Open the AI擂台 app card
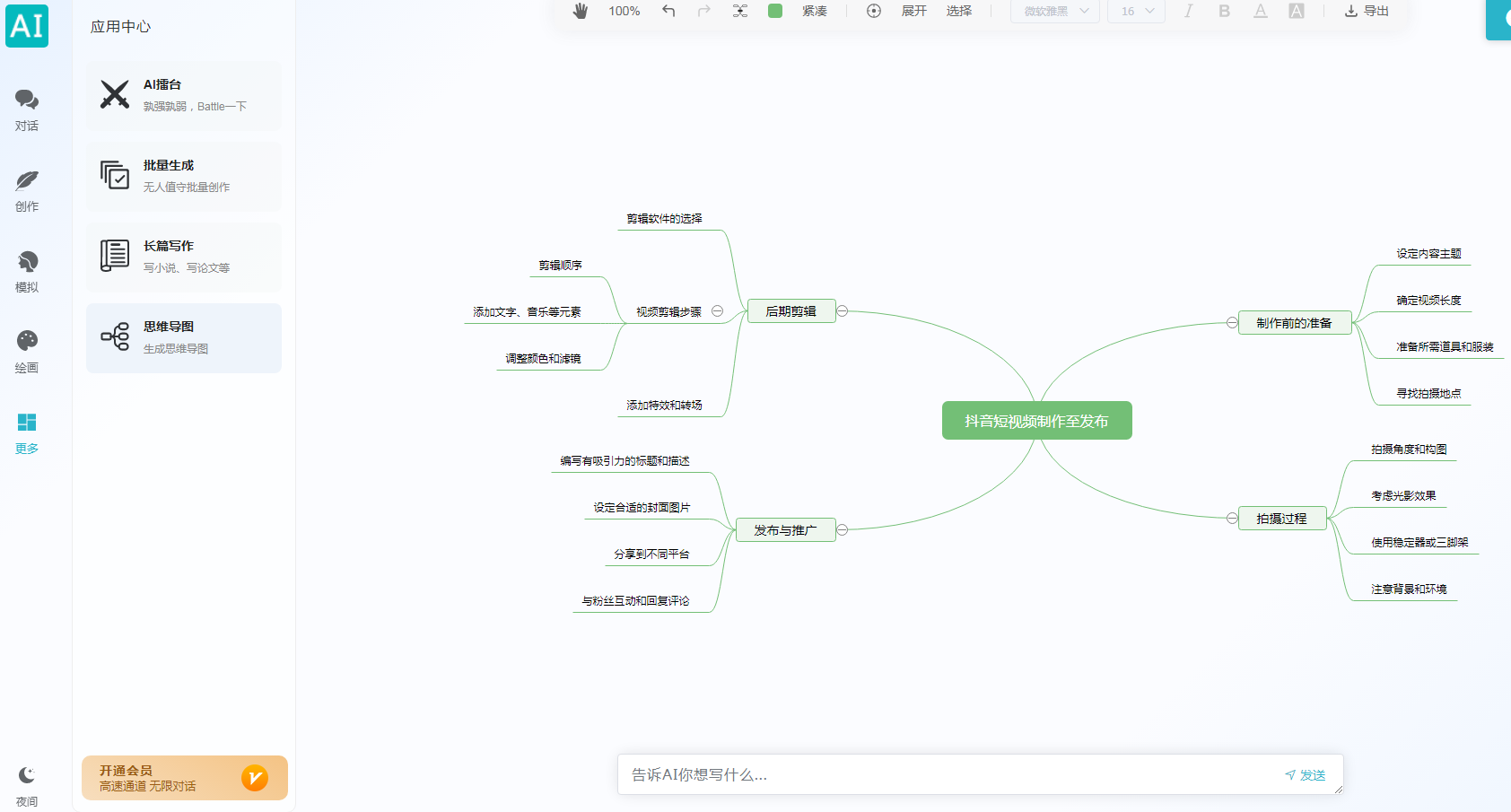Screen dimensions: 1511x812 click(x=184, y=96)
